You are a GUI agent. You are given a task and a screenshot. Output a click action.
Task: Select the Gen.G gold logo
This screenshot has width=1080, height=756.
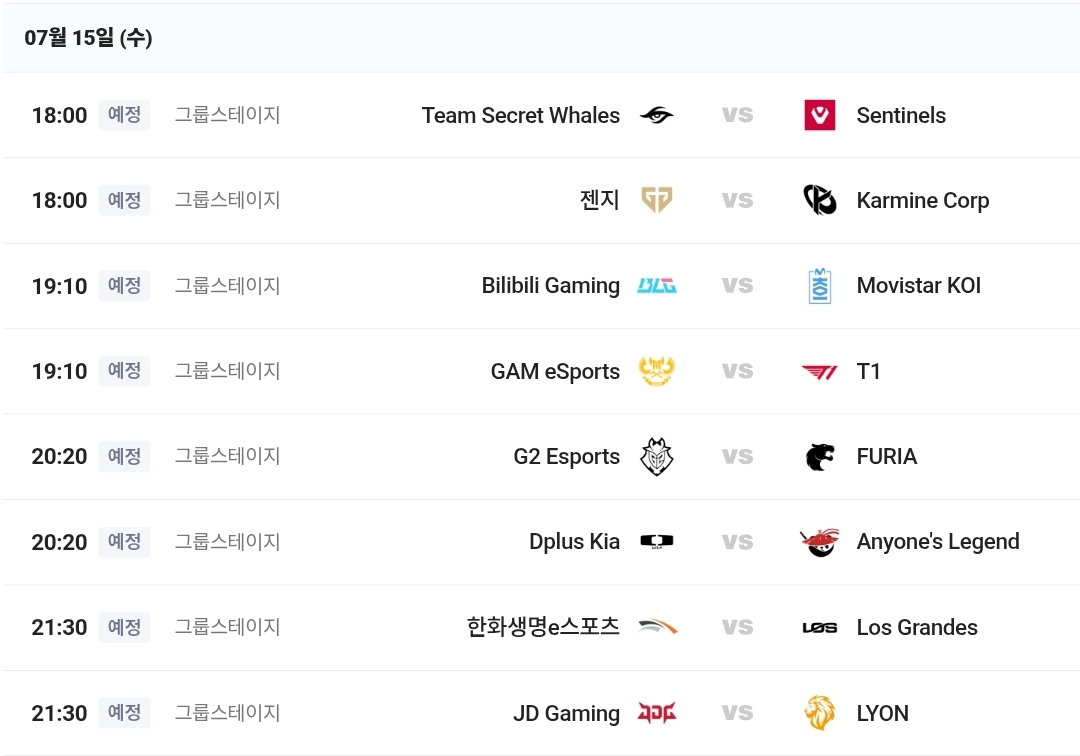tap(656, 200)
